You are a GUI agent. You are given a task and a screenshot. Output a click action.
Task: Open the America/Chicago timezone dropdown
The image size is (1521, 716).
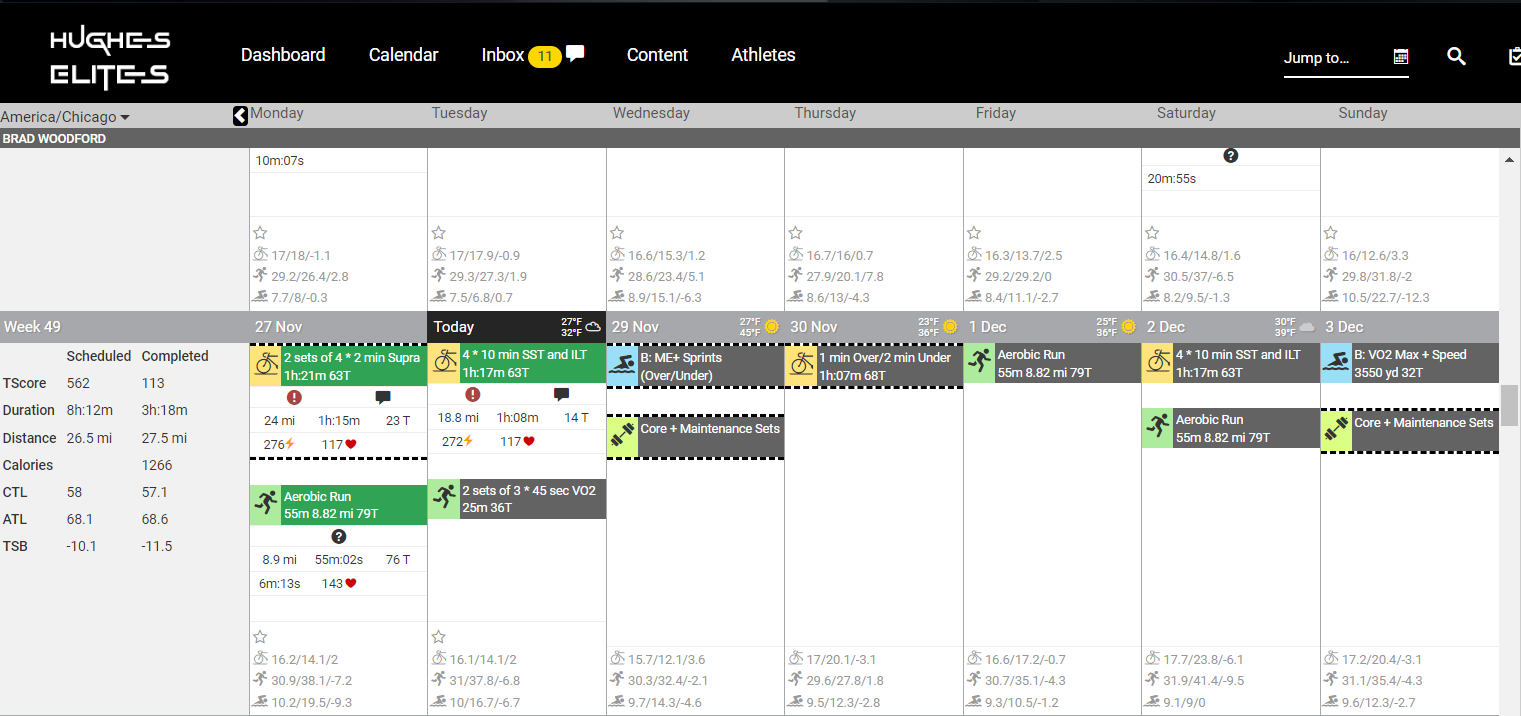[x=66, y=117]
